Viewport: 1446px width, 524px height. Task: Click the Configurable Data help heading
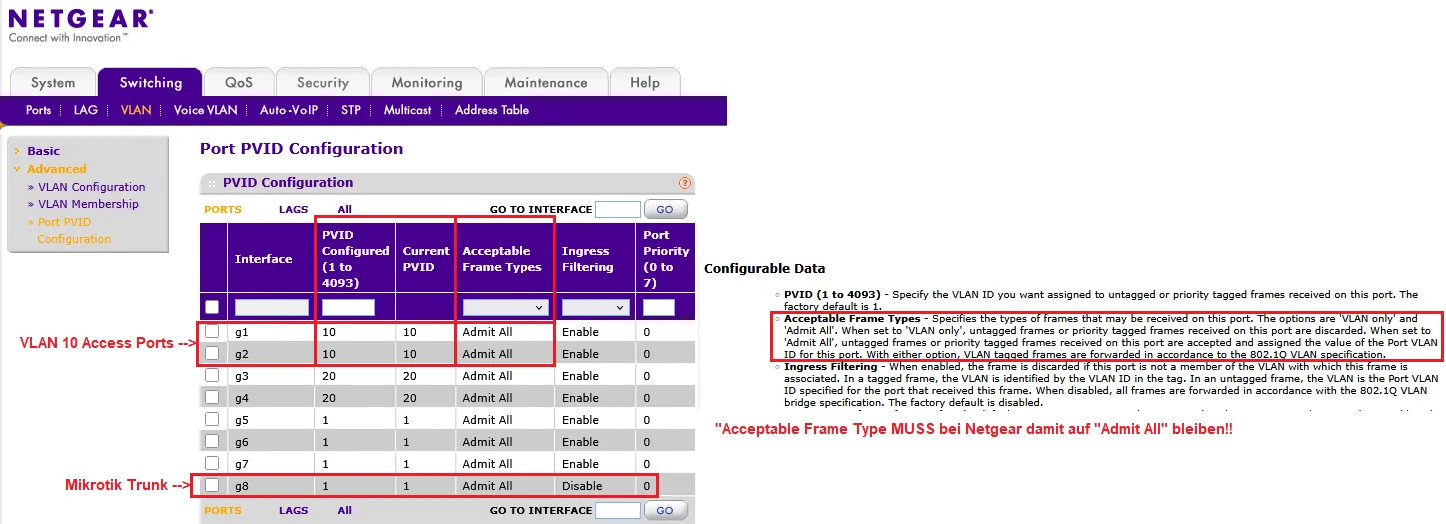coord(765,268)
